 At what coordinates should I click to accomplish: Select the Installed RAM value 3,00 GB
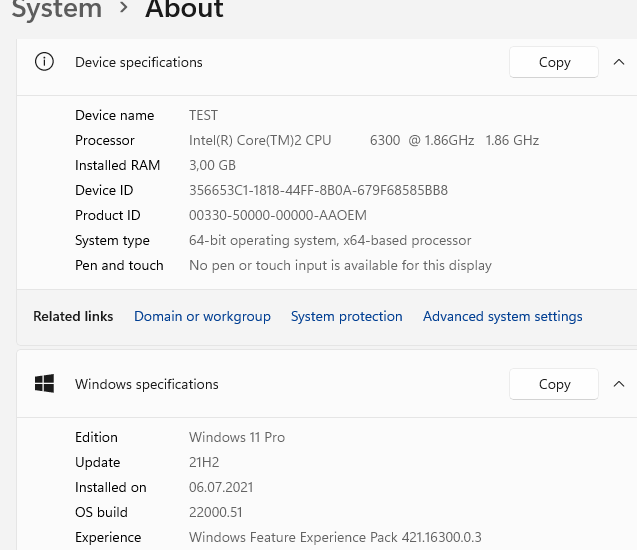(x=212, y=165)
